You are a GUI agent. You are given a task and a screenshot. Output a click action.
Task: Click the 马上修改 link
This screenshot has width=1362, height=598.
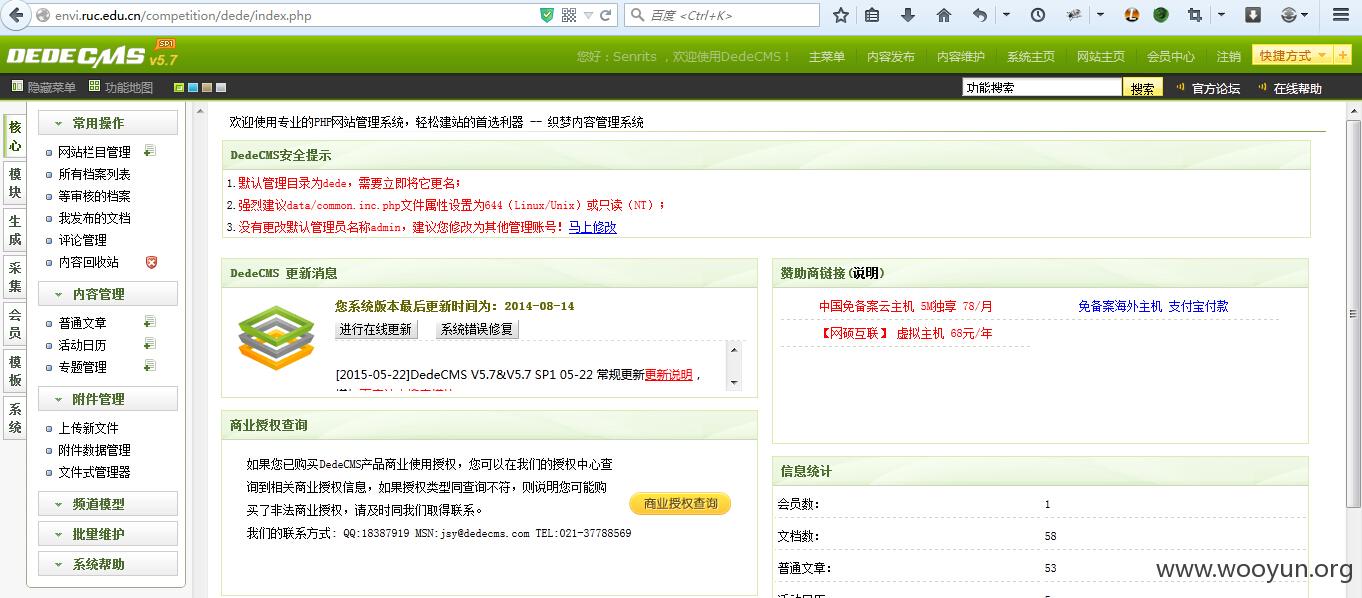(593, 227)
